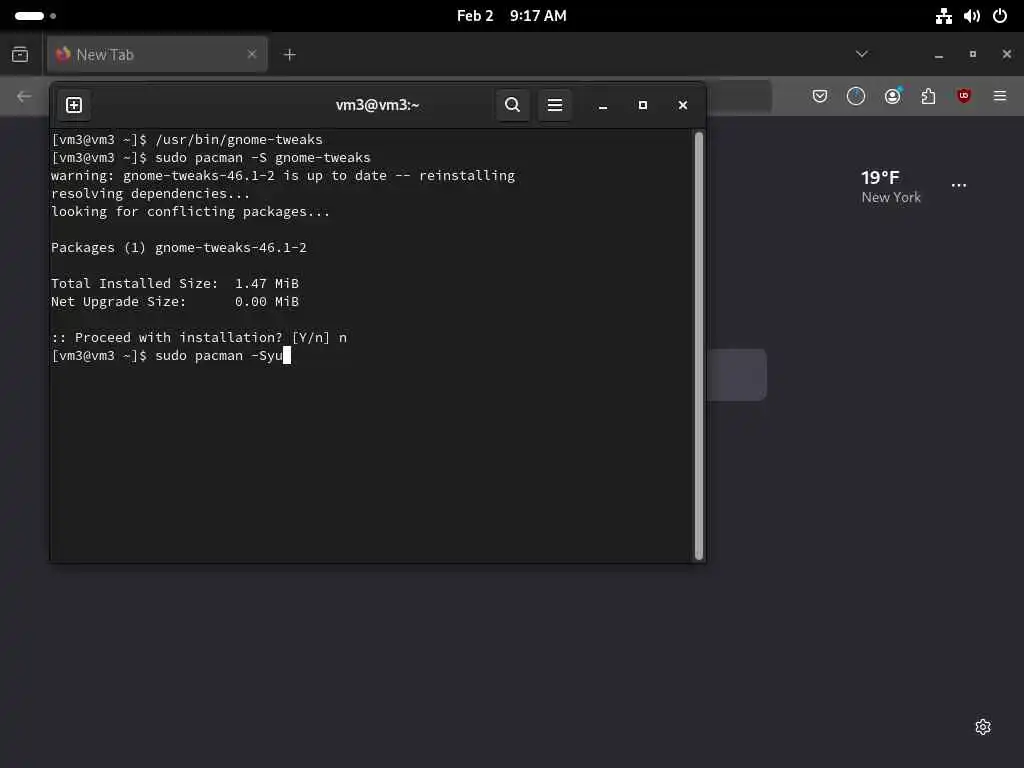Click the terminal vertical scrollbar

tap(699, 345)
